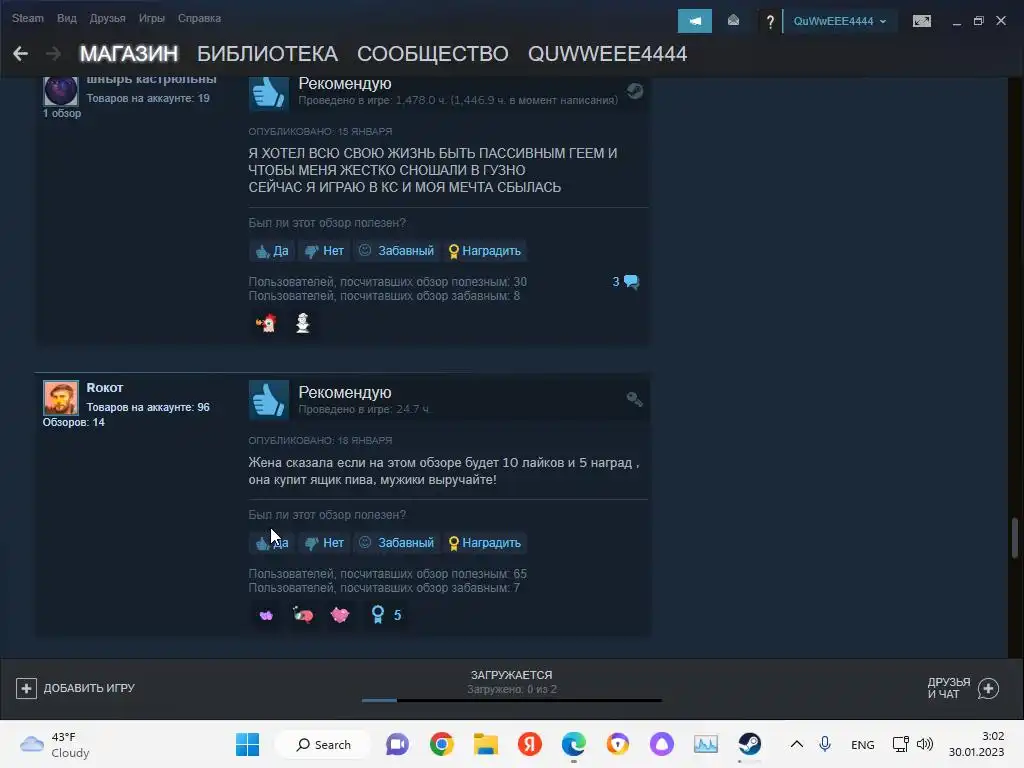
Task: Click thumbs-up icon on Rokot's review
Action: (x=268, y=400)
